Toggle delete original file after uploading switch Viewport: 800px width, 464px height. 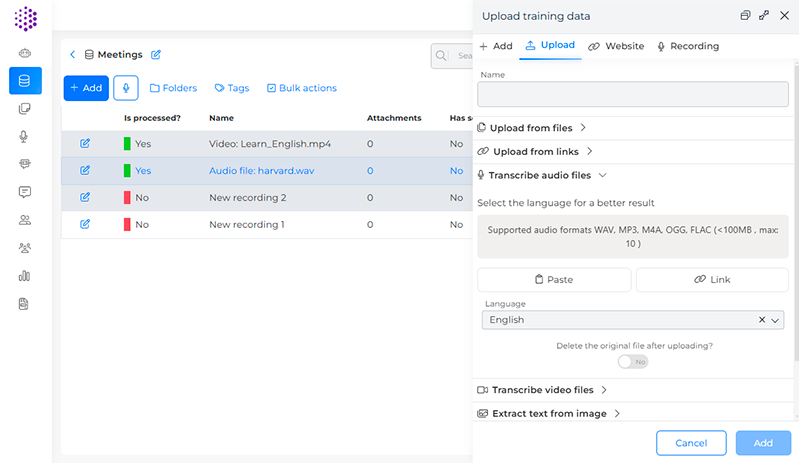[x=632, y=362]
